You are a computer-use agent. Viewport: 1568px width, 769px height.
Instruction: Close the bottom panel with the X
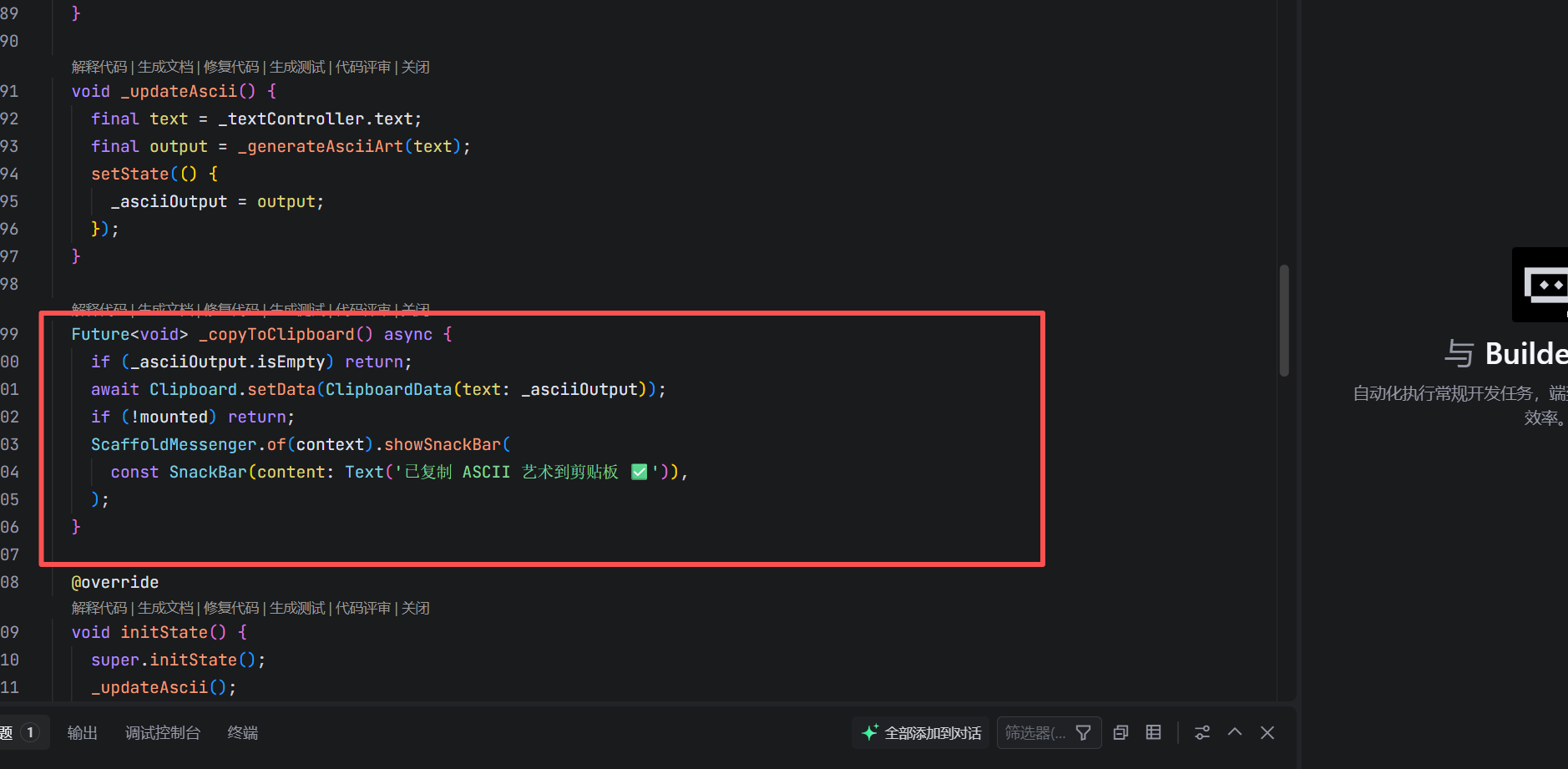[1267, 732]
